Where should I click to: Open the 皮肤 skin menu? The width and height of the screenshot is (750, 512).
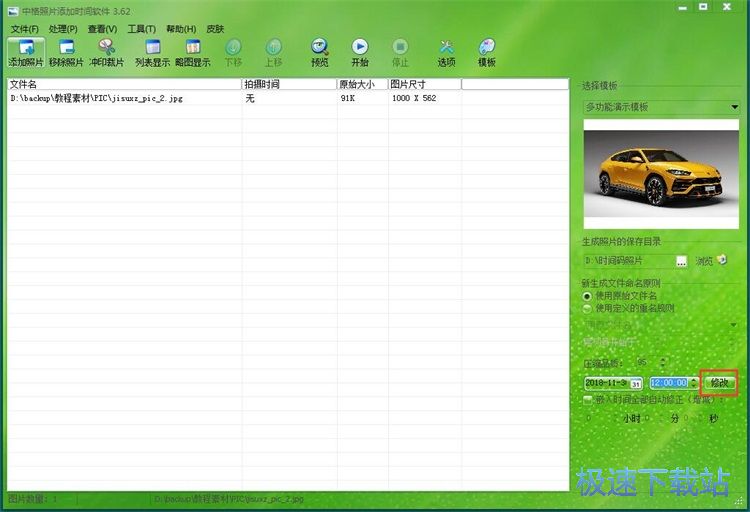click(x=215, y=29)
